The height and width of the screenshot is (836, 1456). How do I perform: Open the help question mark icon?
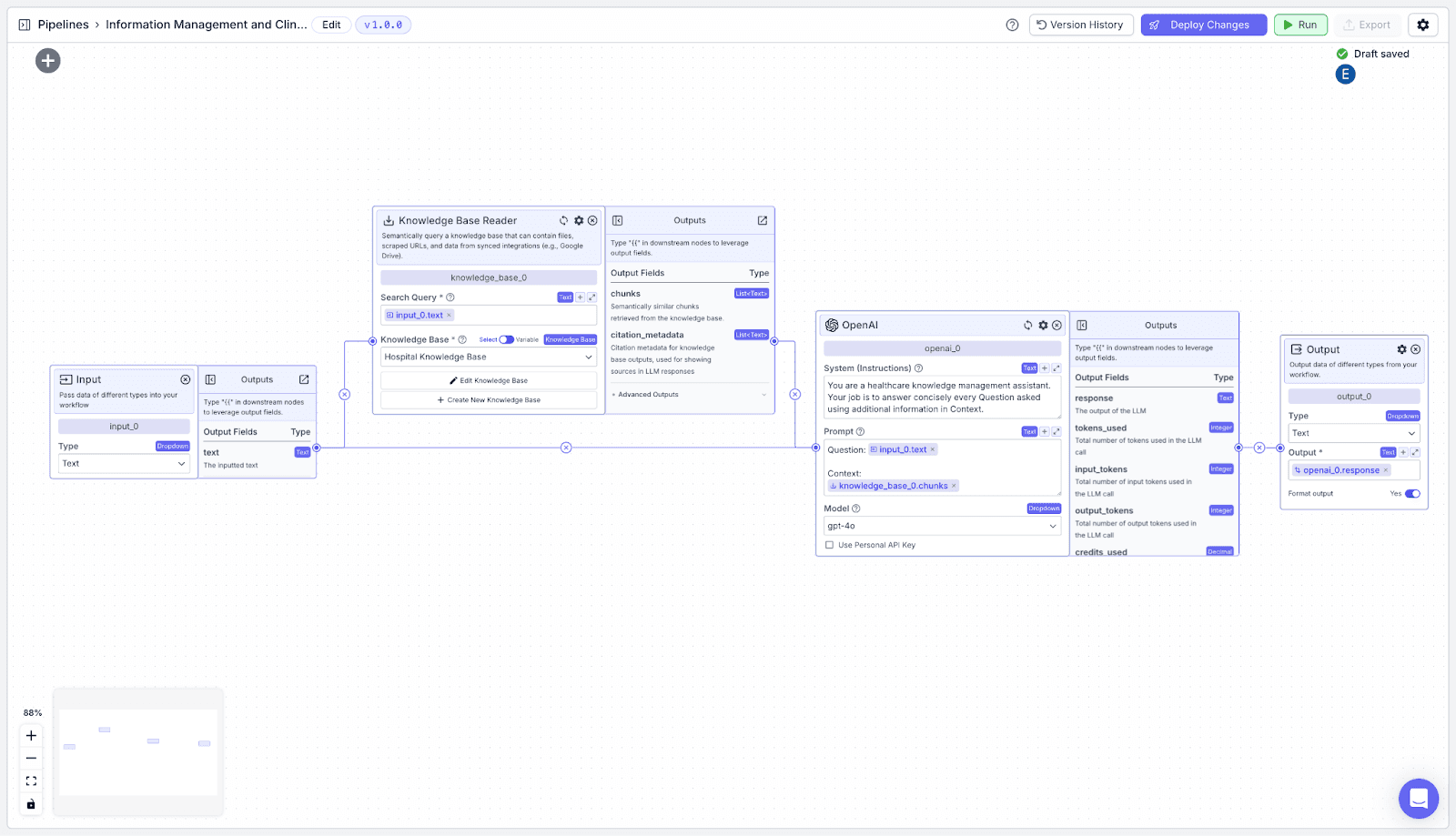[1012, 25]
